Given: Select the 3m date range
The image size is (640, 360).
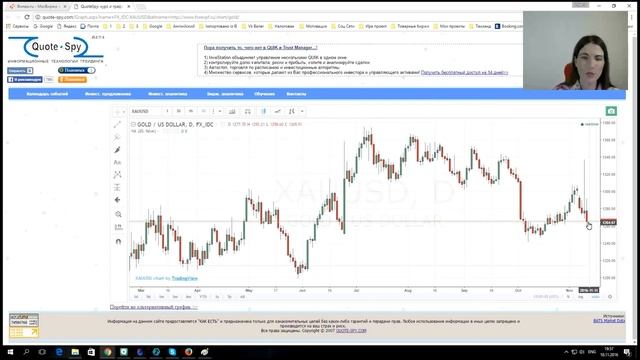Looking at the screenshot, I should click(175, 297).
